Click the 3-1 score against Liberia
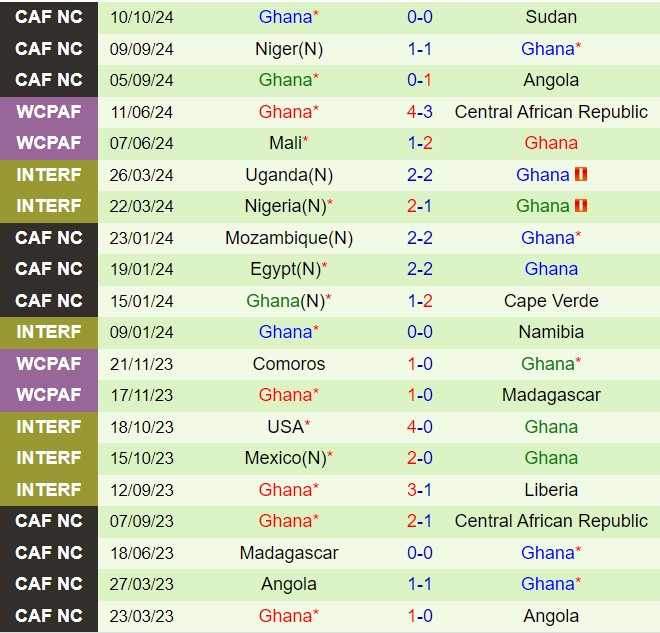This screenshot has width=660, height=633. (x=419, y=489)
